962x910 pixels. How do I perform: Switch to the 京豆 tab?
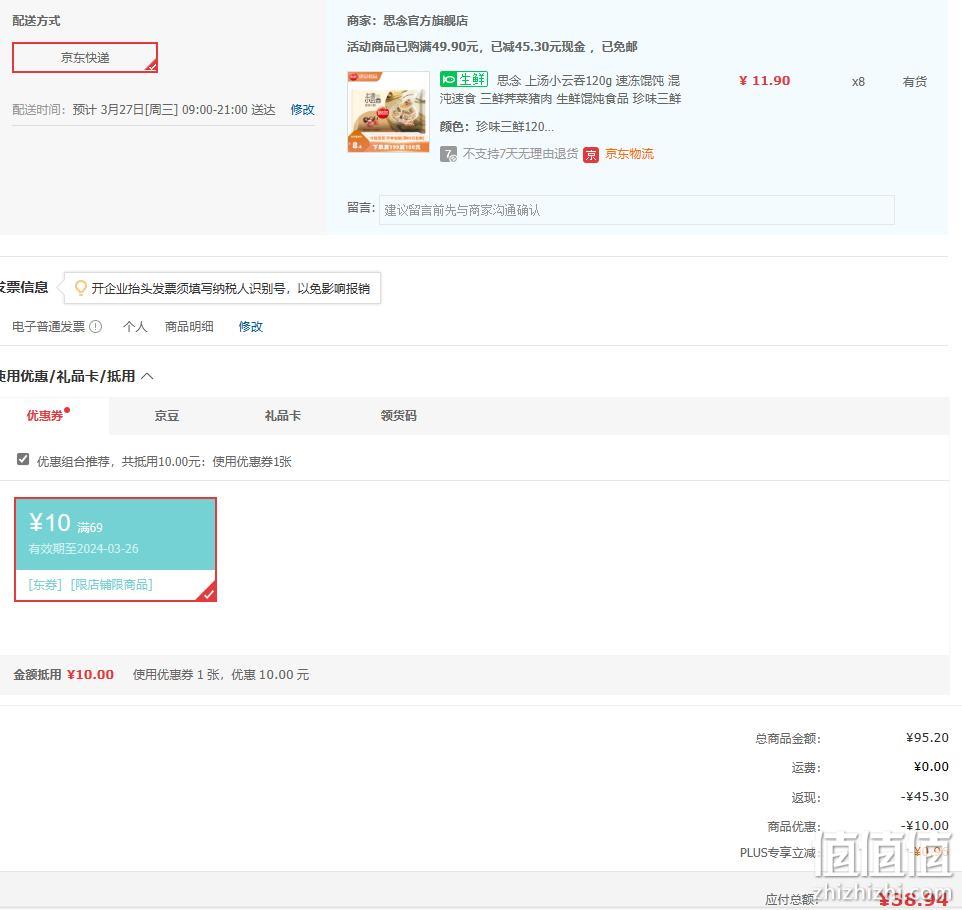(167, 415)
